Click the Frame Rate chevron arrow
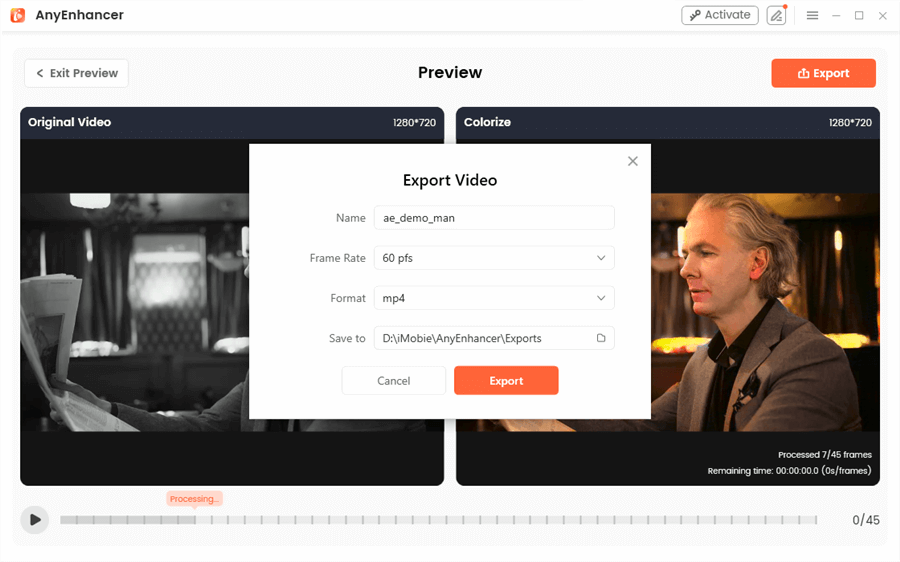This screenshot has height=562, width=900. pyautogui.click(x=601, y=258)
